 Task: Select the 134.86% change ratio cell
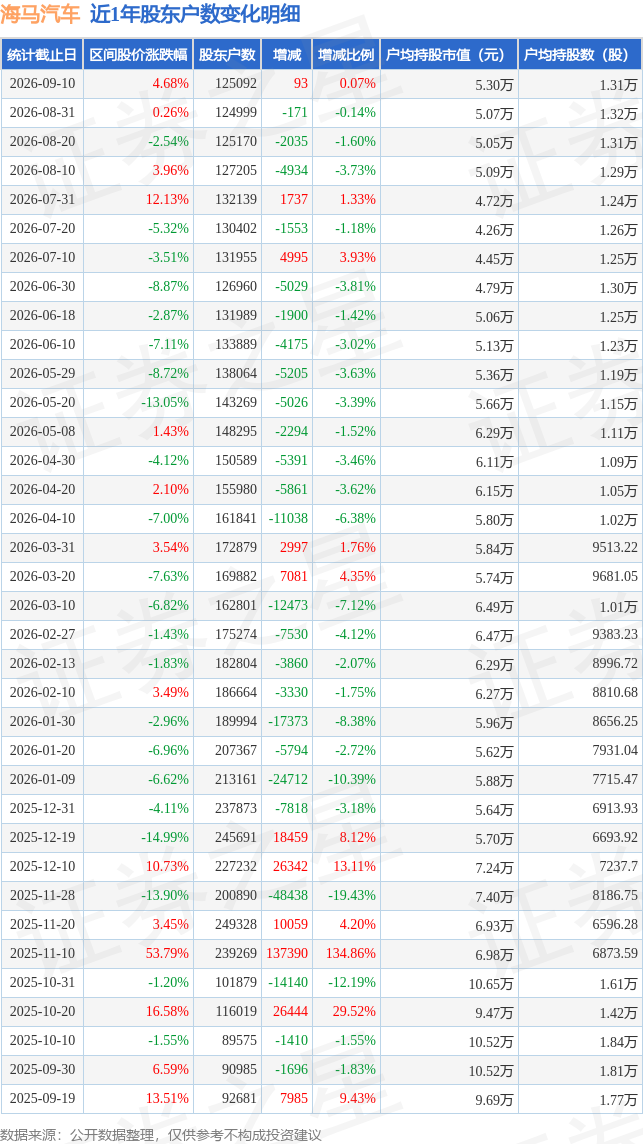(351, 954)
